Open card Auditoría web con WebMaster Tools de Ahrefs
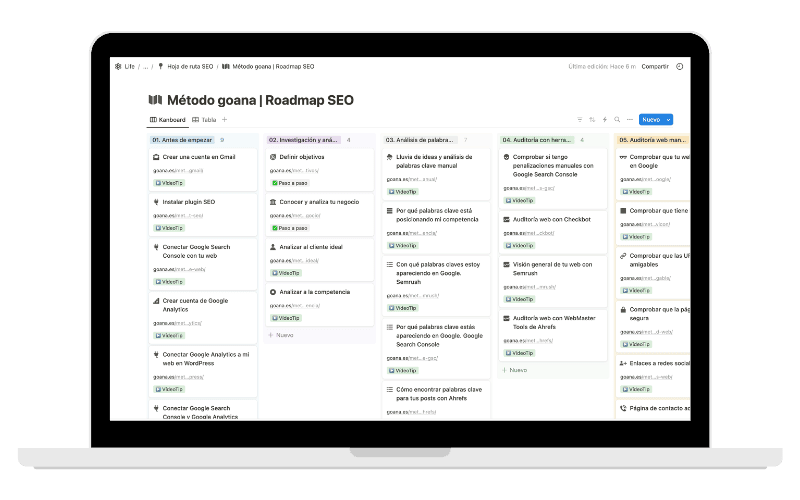The height and width of the screenshot is (500, 800). 553,335
